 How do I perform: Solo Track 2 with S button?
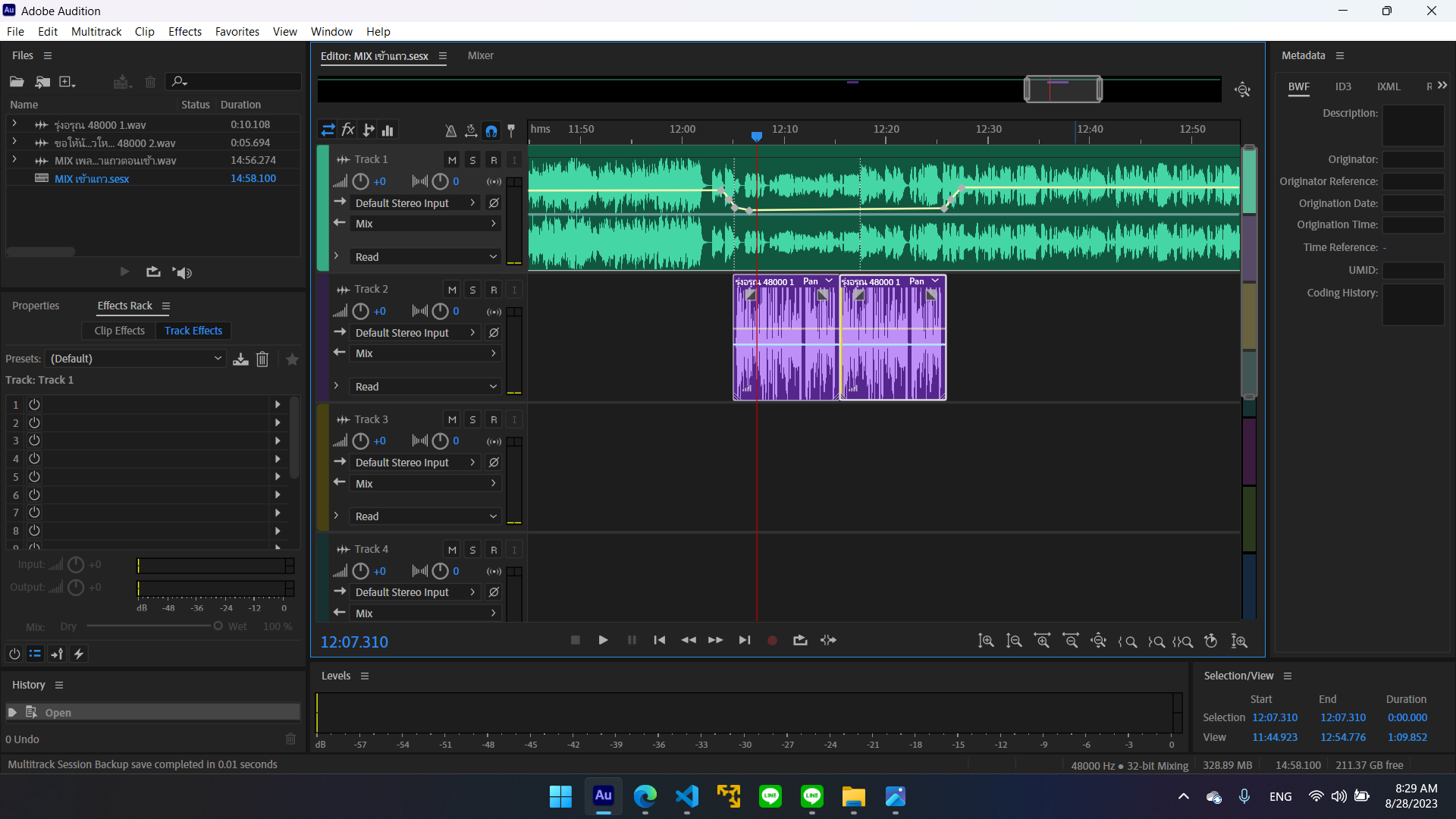[472, 290]
